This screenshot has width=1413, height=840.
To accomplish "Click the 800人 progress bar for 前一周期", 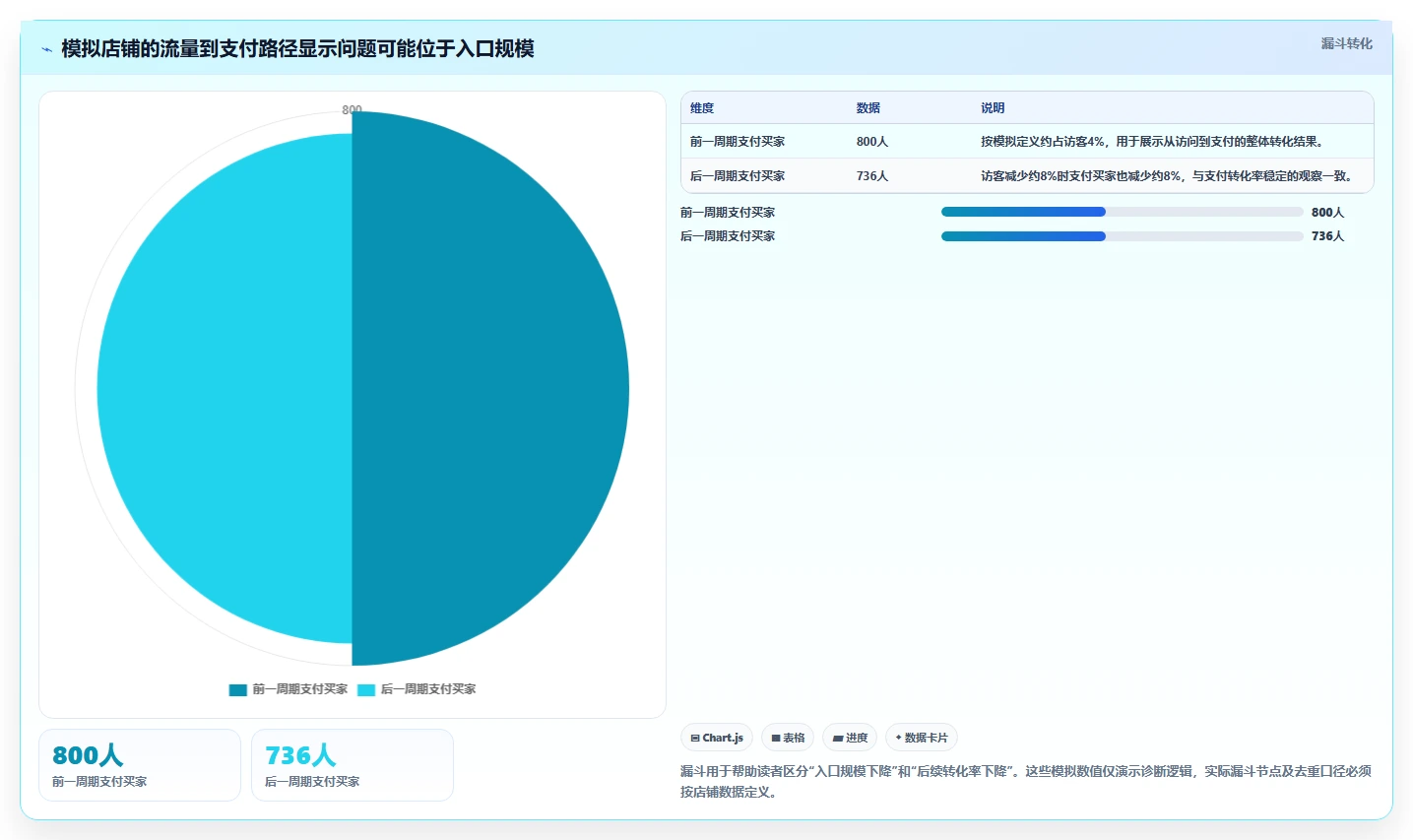I will [x=1123, y=212].
